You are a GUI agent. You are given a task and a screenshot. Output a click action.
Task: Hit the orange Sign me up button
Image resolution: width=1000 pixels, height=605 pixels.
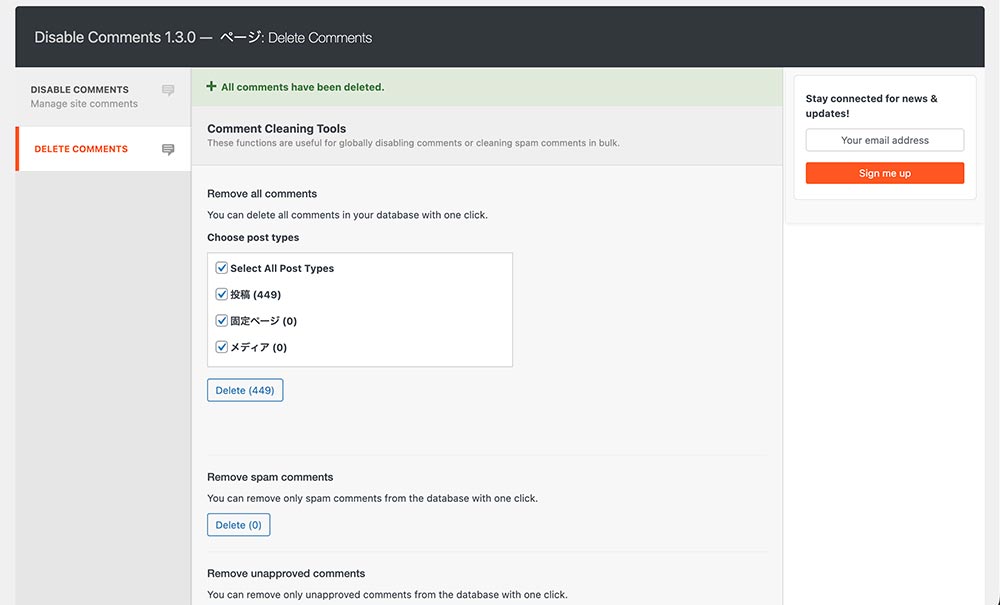coord(884,173)
